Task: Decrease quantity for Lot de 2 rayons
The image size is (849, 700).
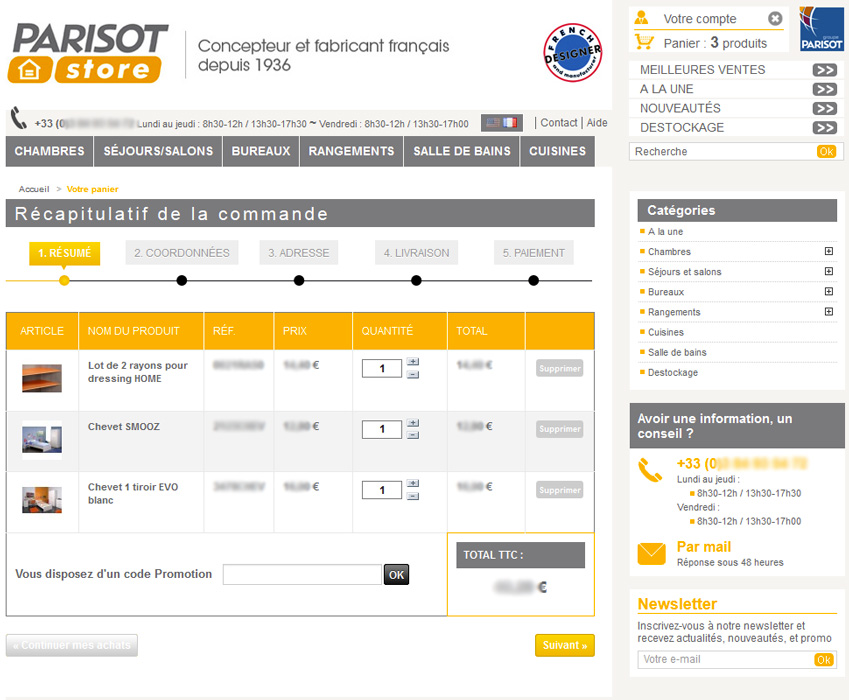Action: pos(413,375)
